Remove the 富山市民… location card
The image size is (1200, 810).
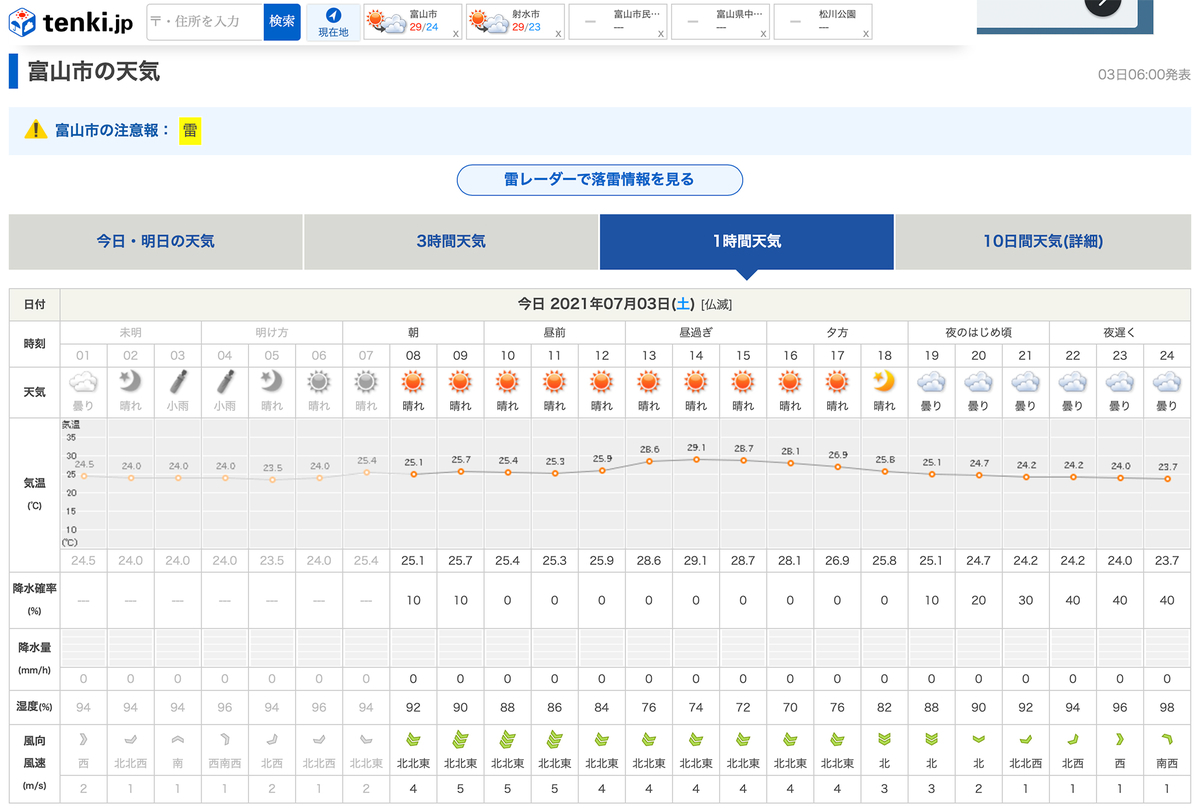click(x=662, y=34)
